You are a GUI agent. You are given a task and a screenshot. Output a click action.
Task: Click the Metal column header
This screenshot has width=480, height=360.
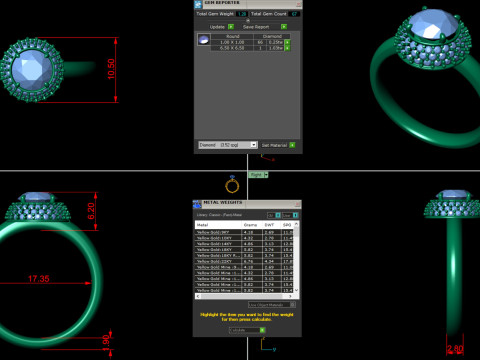[x=218, y=225]
